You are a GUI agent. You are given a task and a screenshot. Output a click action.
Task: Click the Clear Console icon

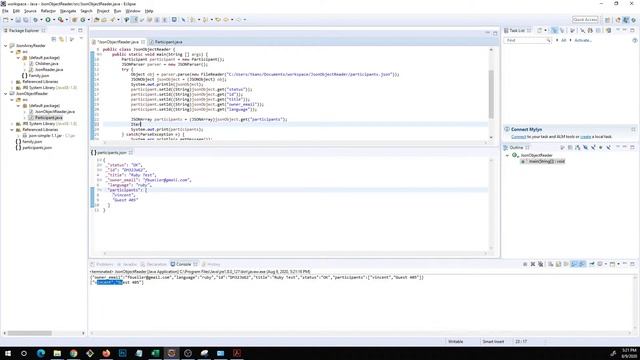click(551, 264)
